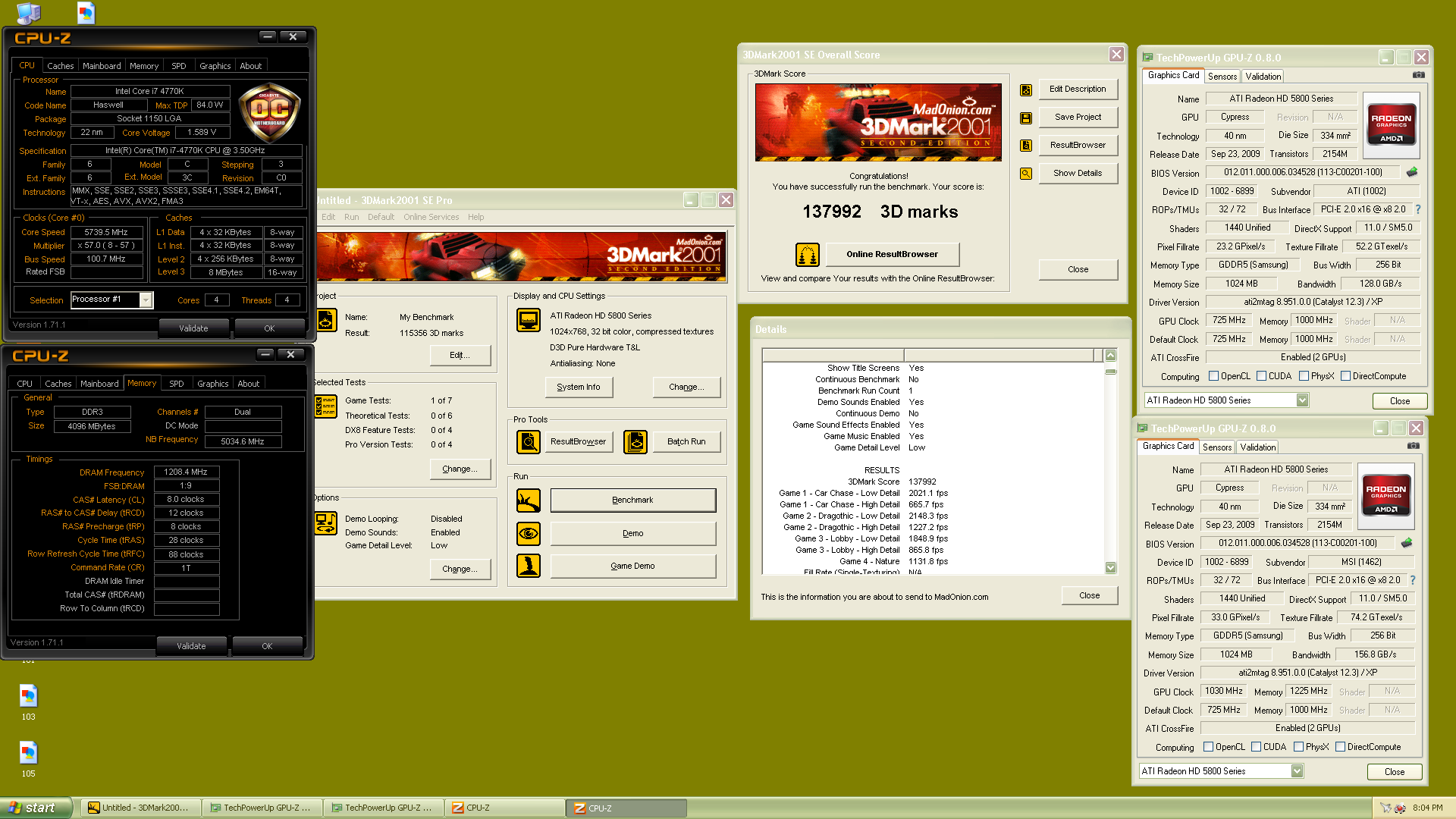
Task: Click Validate button in upper CPU-Z
Action: pyautogui.click(x=193, y=328)
